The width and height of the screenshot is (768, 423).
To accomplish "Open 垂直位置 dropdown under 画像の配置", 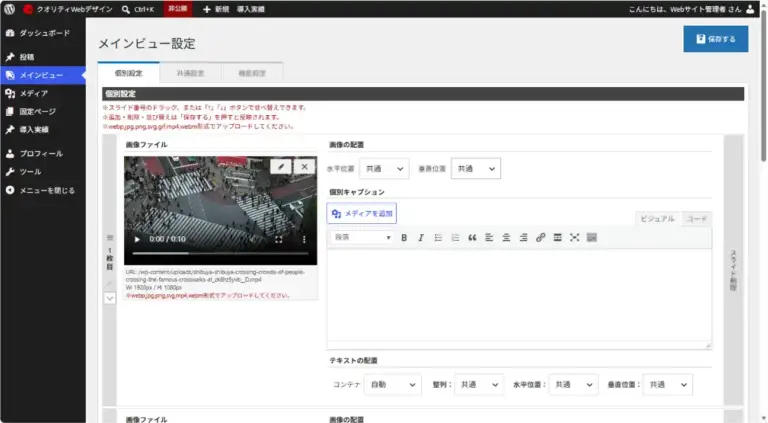I will click(476, 168).
